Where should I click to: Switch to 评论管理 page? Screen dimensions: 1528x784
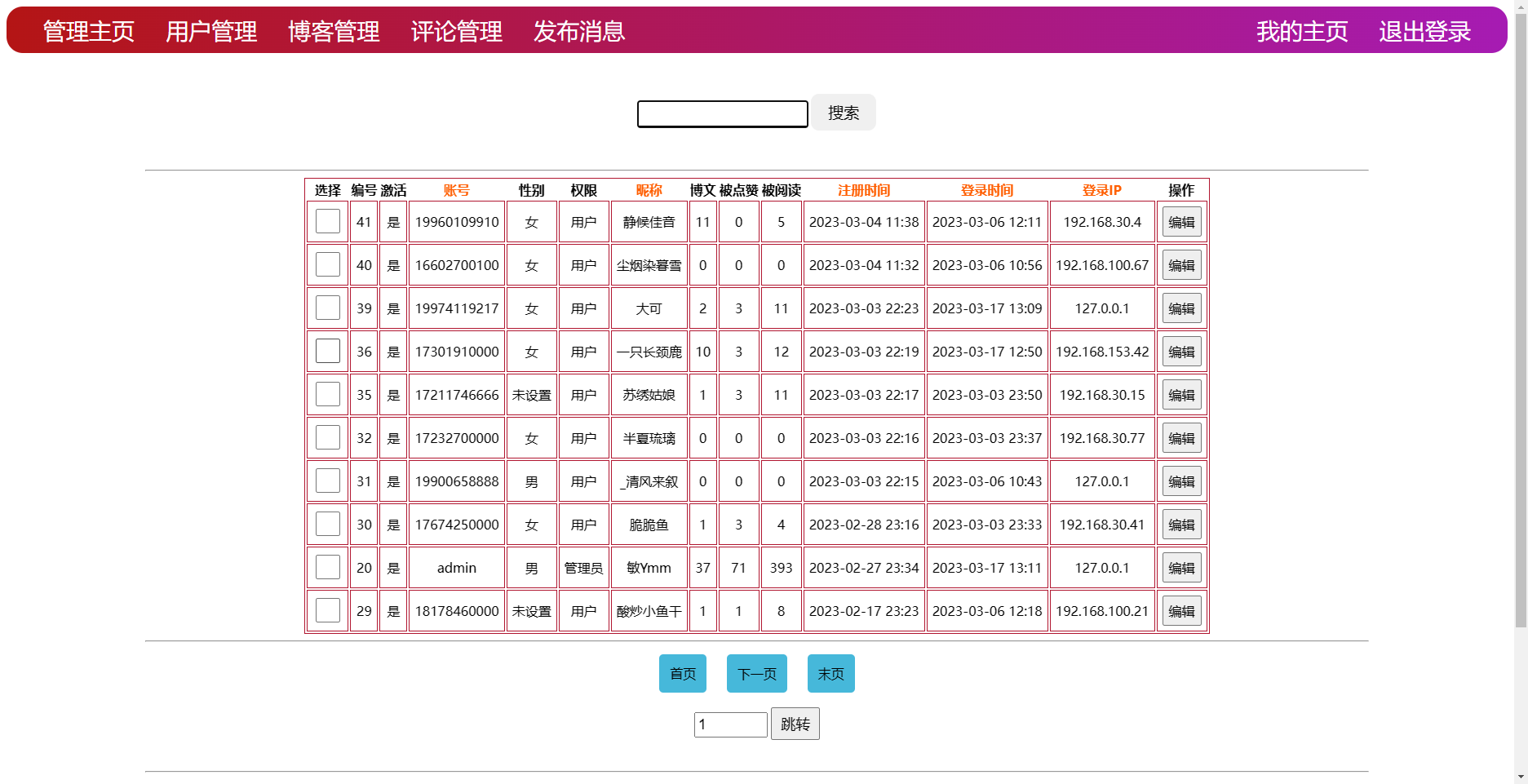coord(457,31)
